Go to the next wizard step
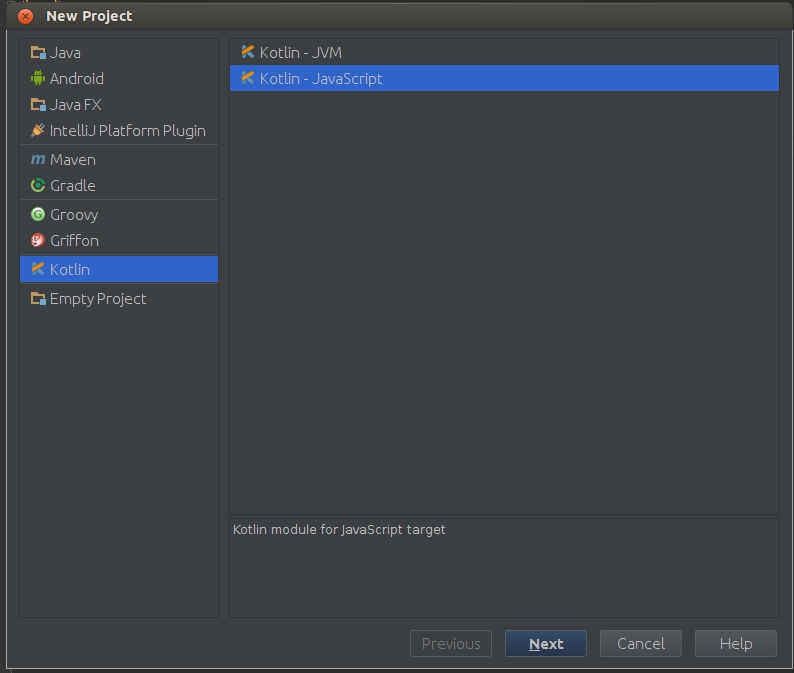Viewport: 794px width, 673px height. click(x=546, y=644)
